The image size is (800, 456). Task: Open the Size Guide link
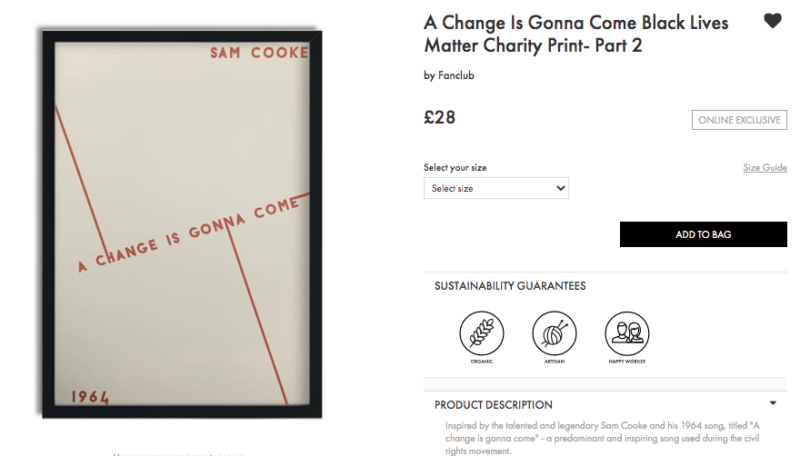(x=764, y=168)
